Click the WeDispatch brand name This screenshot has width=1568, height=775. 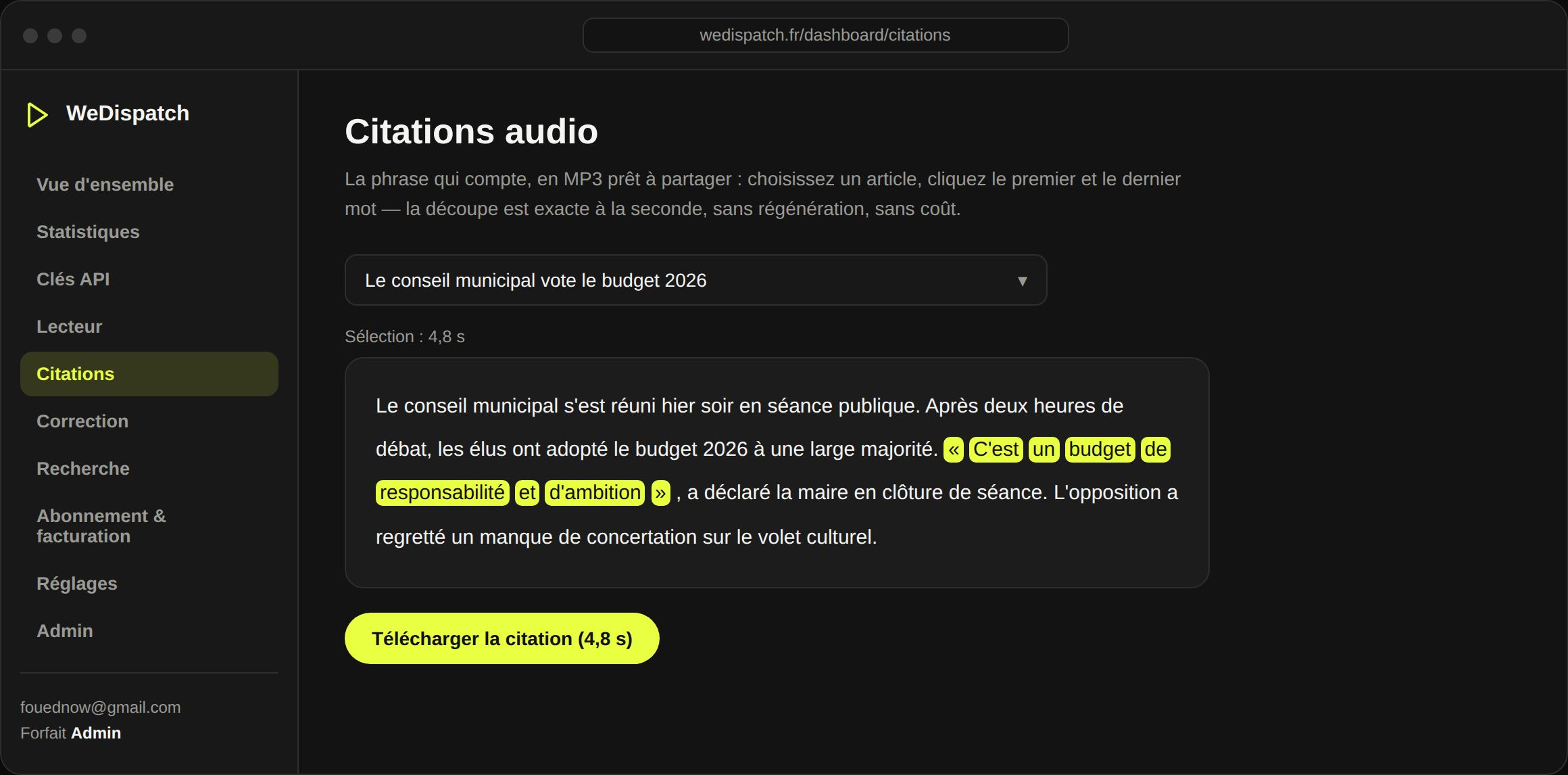coord(128,113)
